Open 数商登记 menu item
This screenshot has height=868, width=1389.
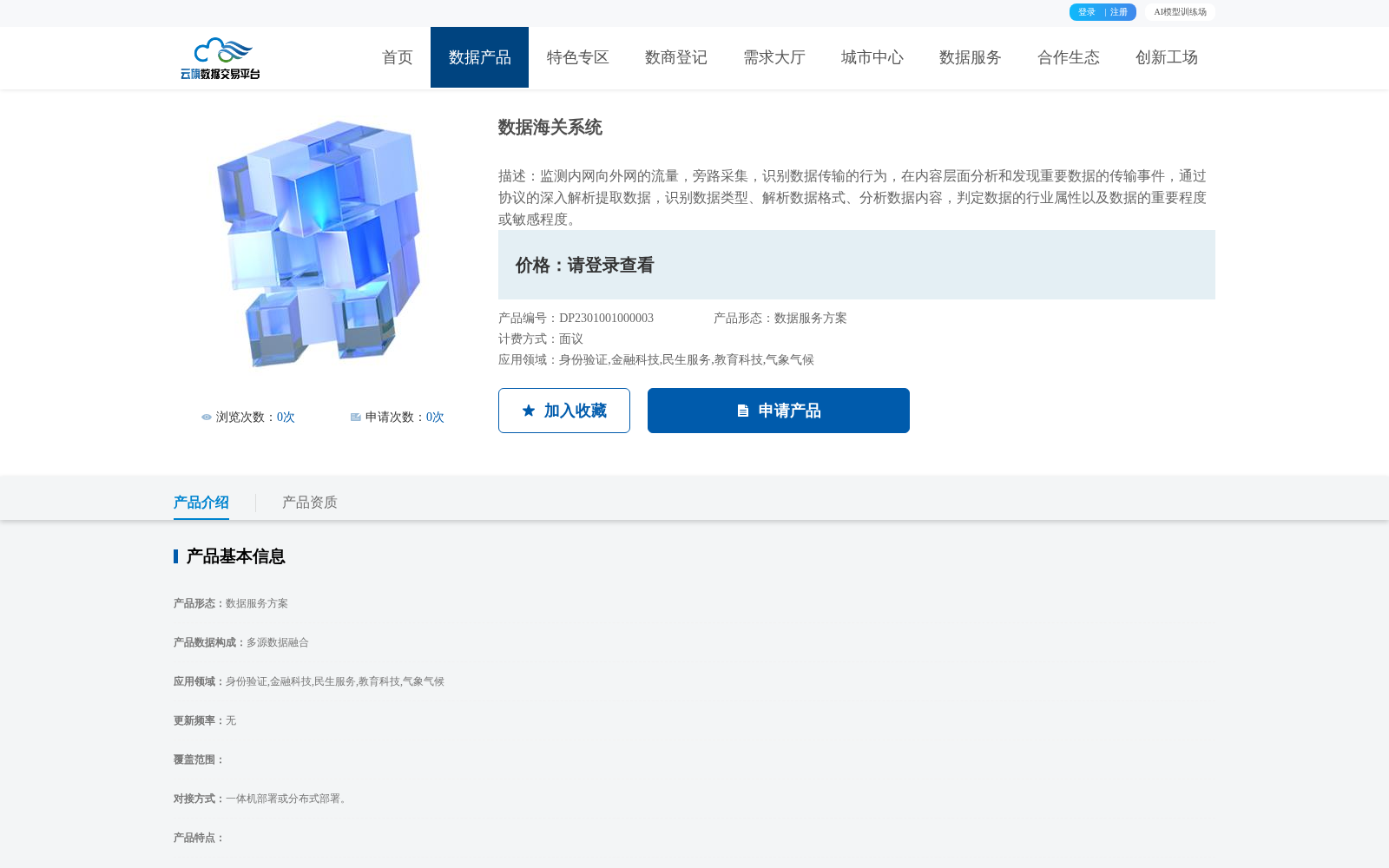pyautogui.click(x=675, y=57)
